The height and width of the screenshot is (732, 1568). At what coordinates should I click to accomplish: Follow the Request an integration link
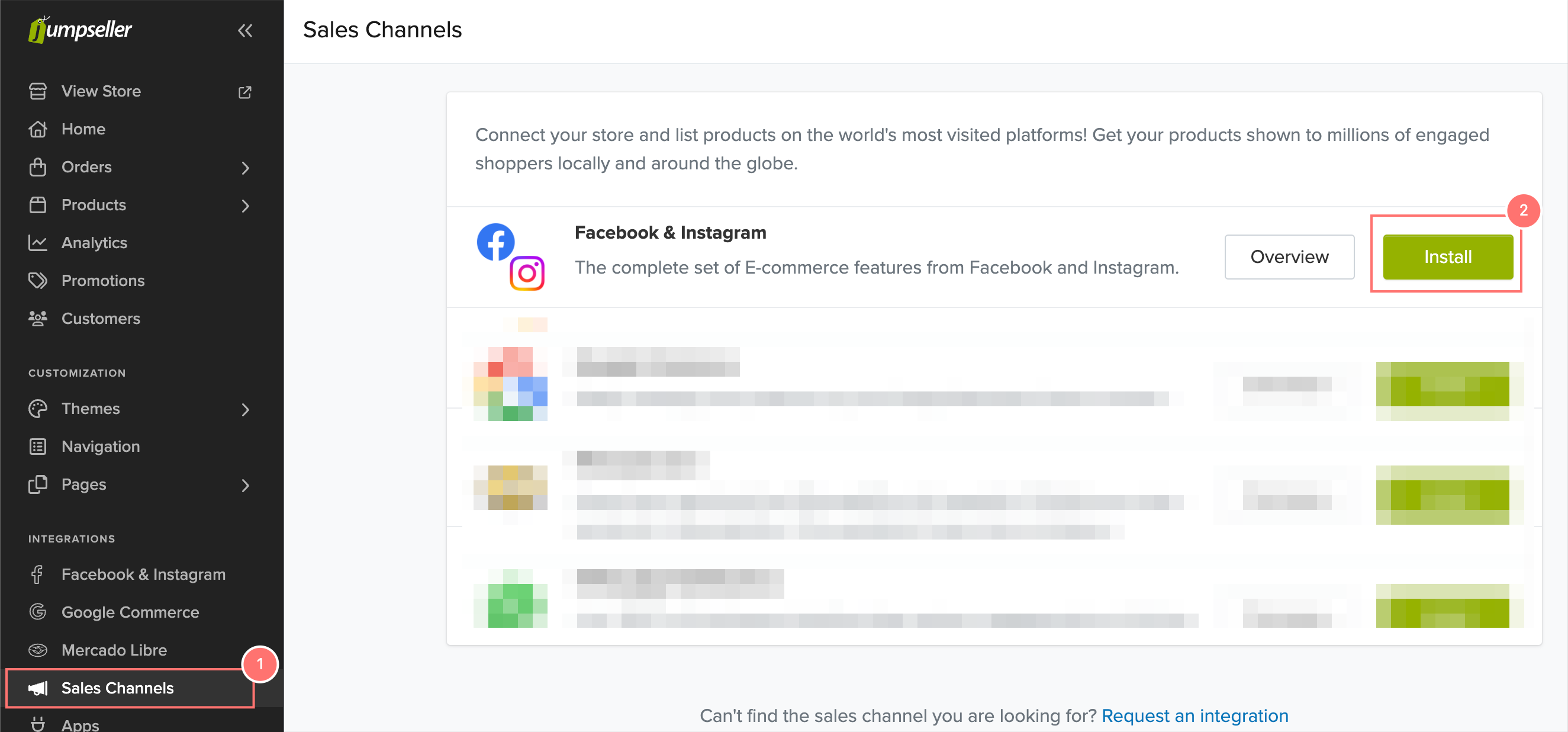[1194, 715]
